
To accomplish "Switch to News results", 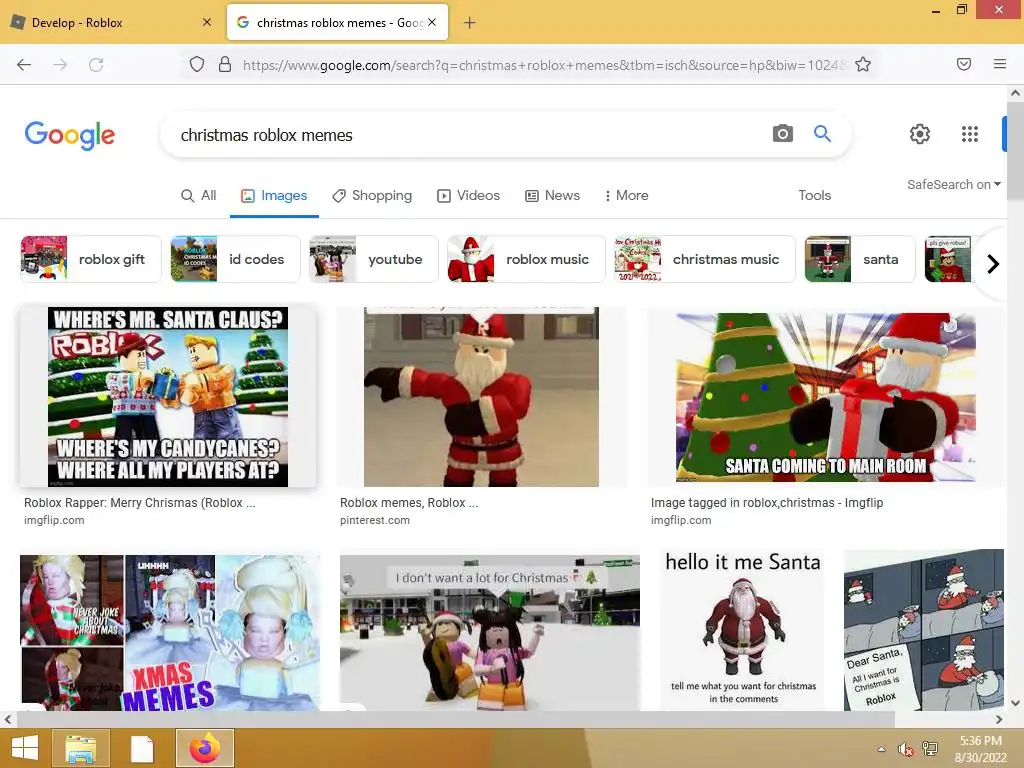I will [x=552, y=195].
